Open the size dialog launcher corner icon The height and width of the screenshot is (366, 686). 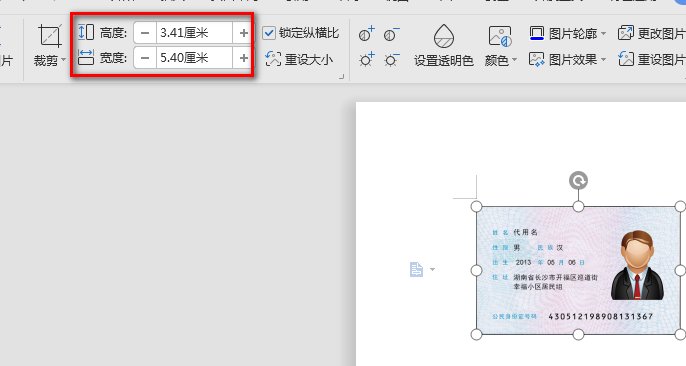341,77
